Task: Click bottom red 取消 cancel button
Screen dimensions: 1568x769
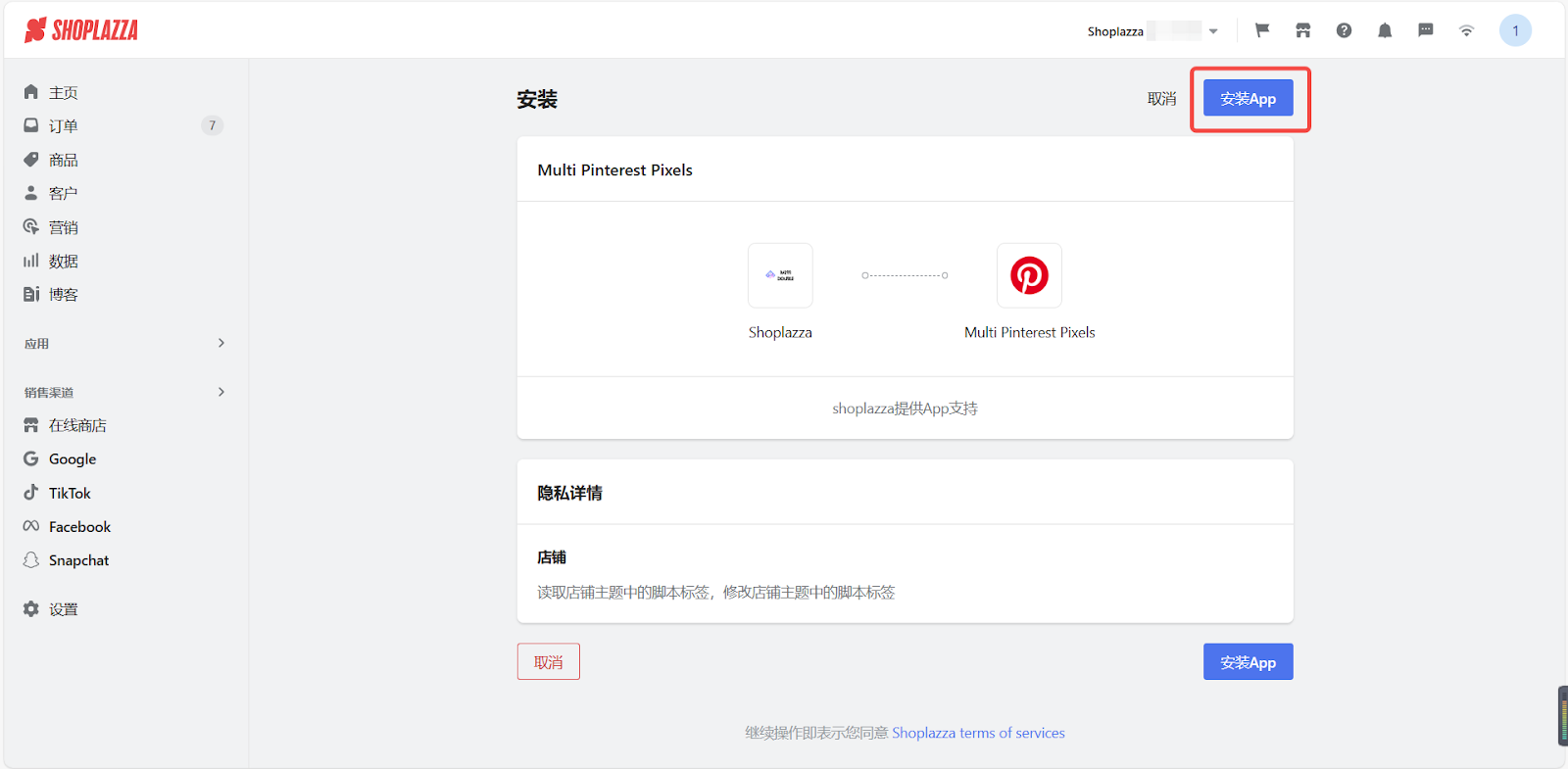Action: tap(549, 661)
